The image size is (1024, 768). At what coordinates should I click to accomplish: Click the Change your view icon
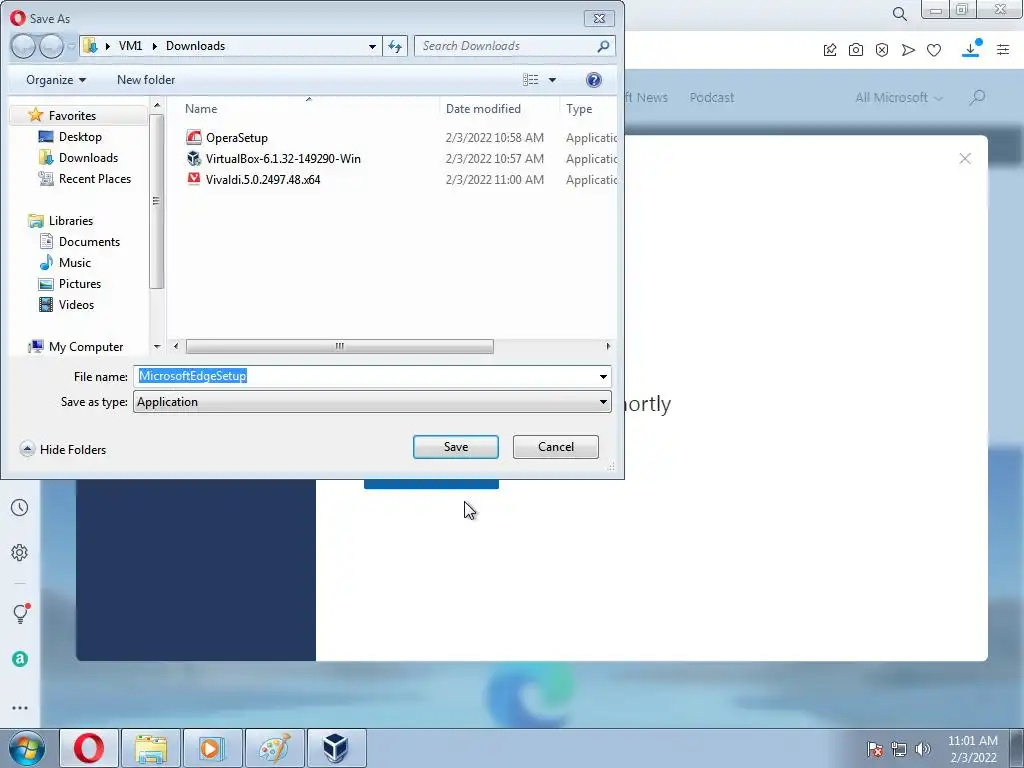tap(530, 80)
